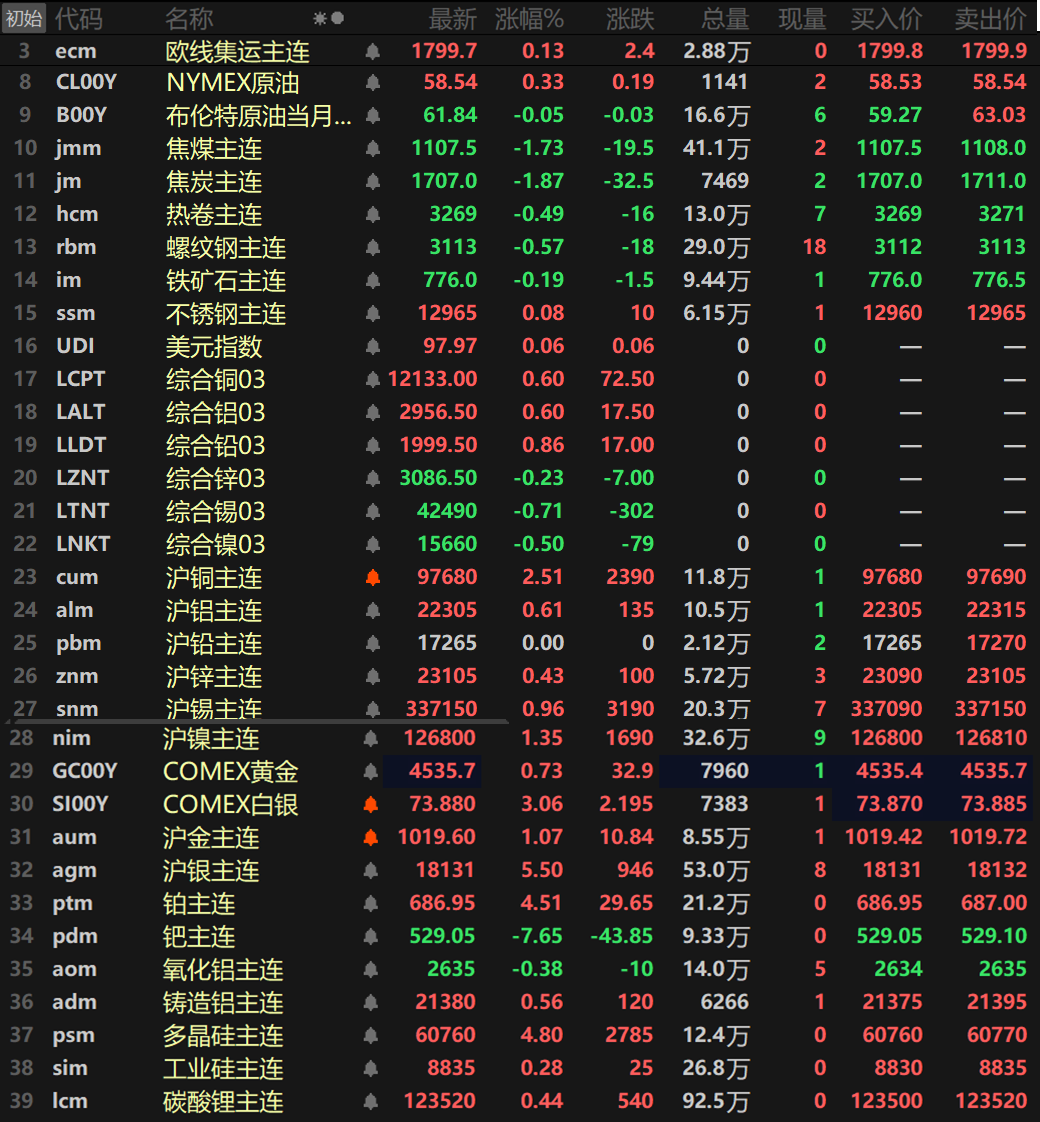Select the 综合锡03 row name
Image resolution: width=1040 pixels, height=1122 pixels.
click(215, 512)
